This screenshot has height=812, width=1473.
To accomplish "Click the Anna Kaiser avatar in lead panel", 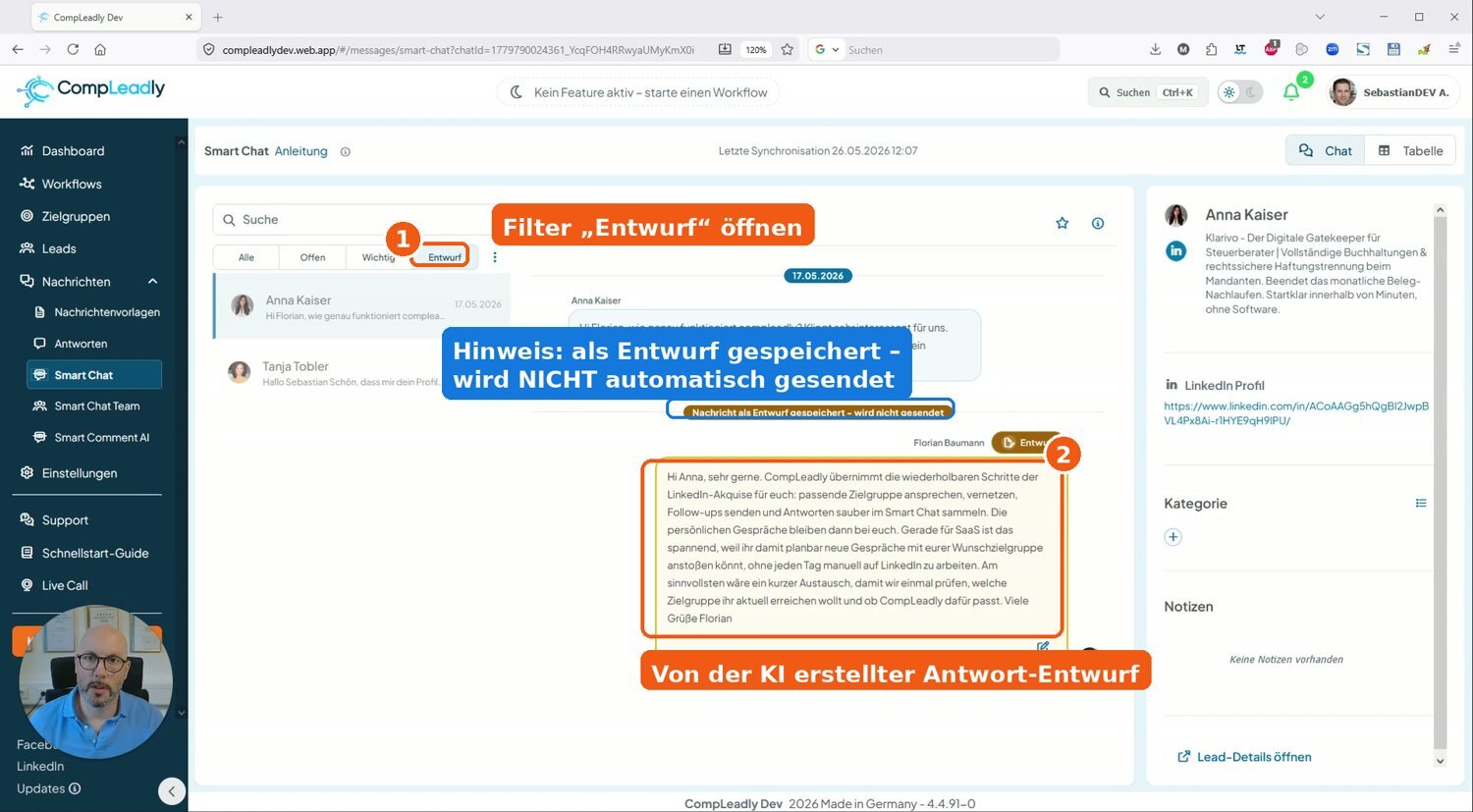I will click(x=1175, y=215).
